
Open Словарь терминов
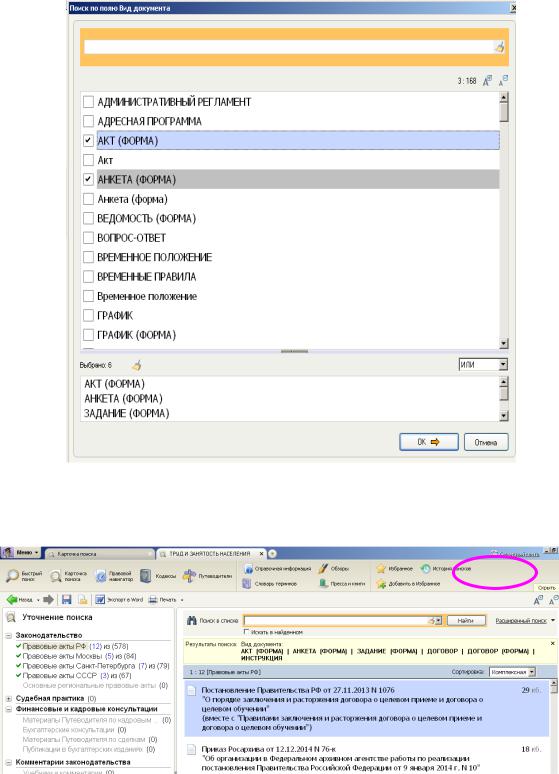[x=270, y=583]
